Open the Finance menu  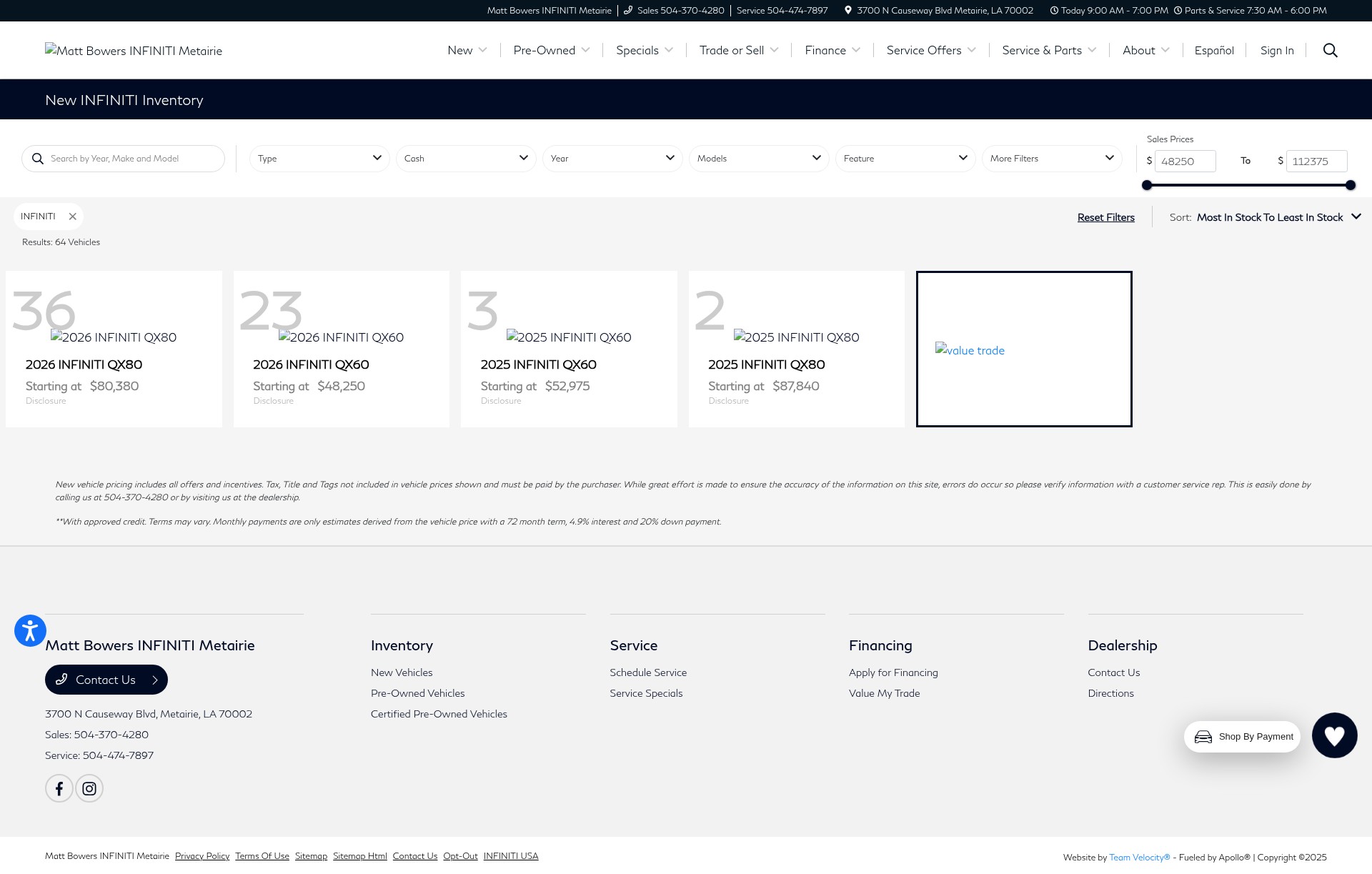[x=832, y=50]
